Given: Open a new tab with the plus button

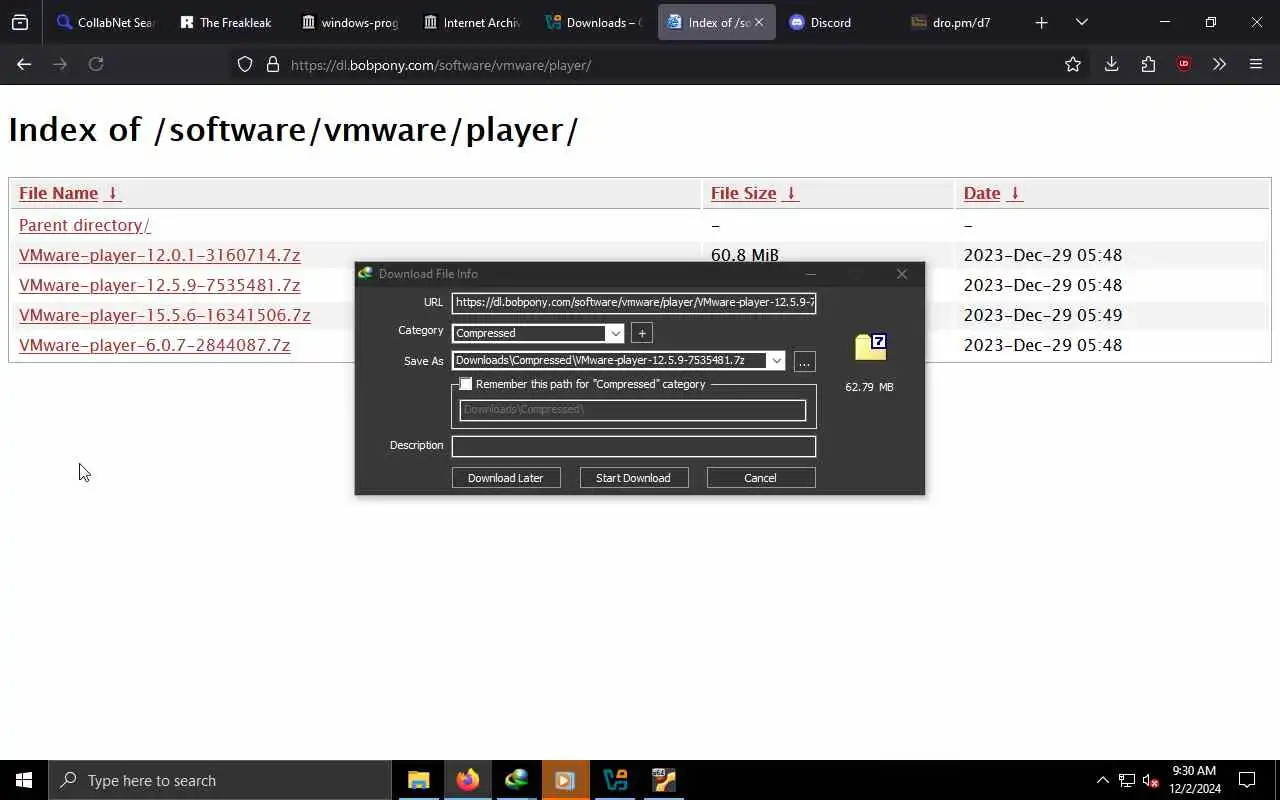Looking at the screenshot, I should coord(1041,22).
